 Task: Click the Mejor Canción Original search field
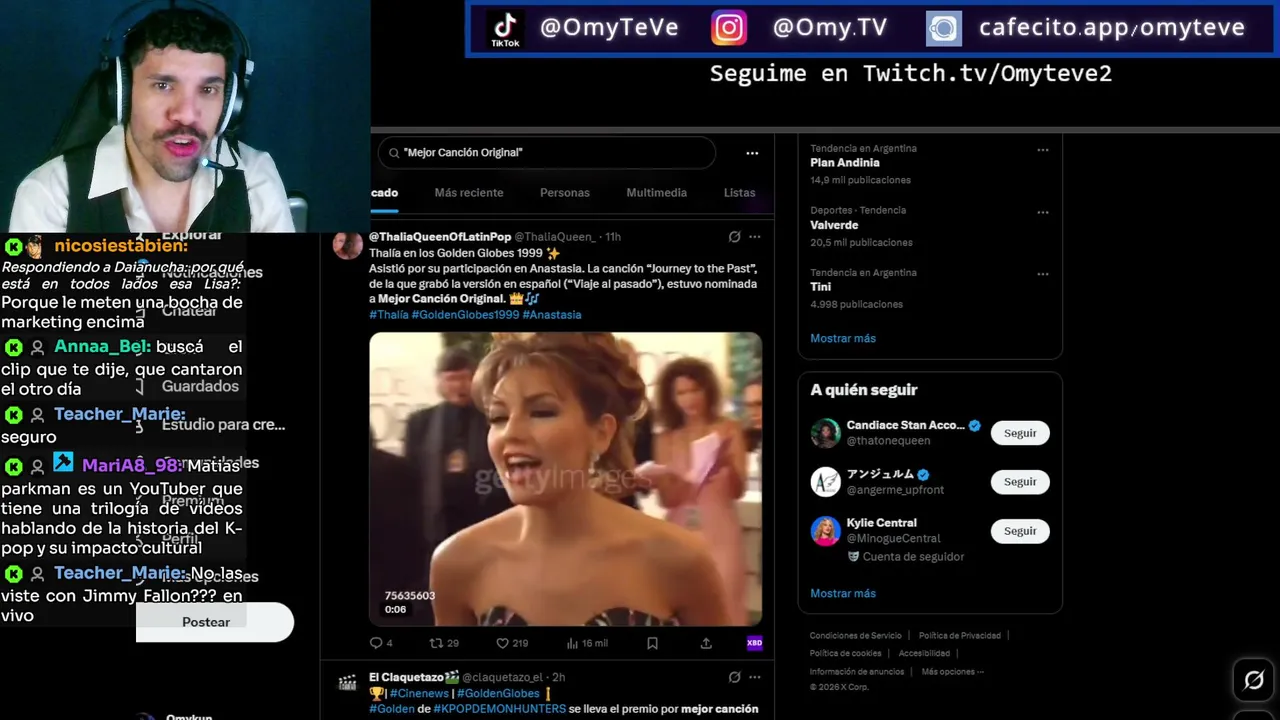(547, 153)
